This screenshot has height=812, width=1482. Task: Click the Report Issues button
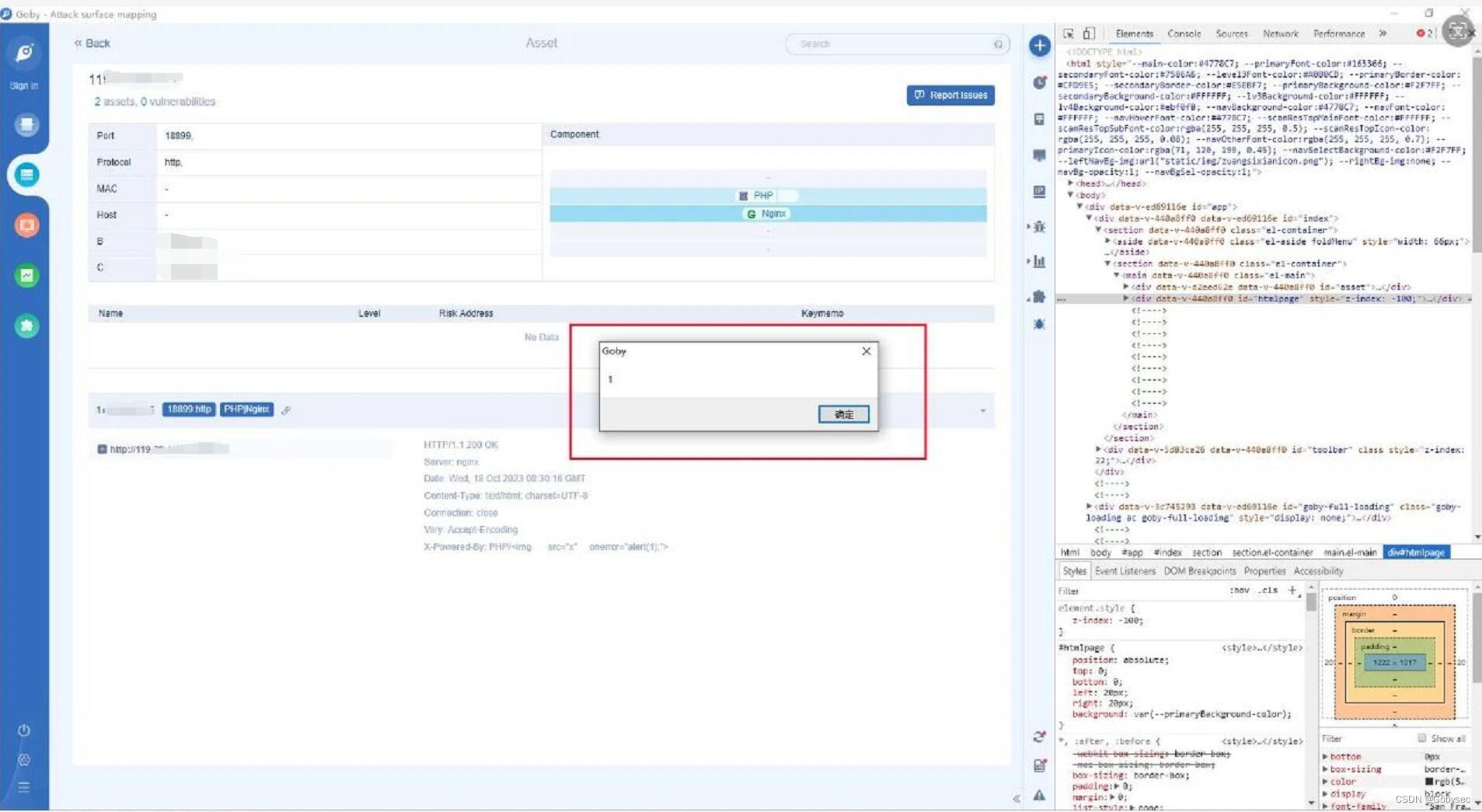click(x=950, y=95)
